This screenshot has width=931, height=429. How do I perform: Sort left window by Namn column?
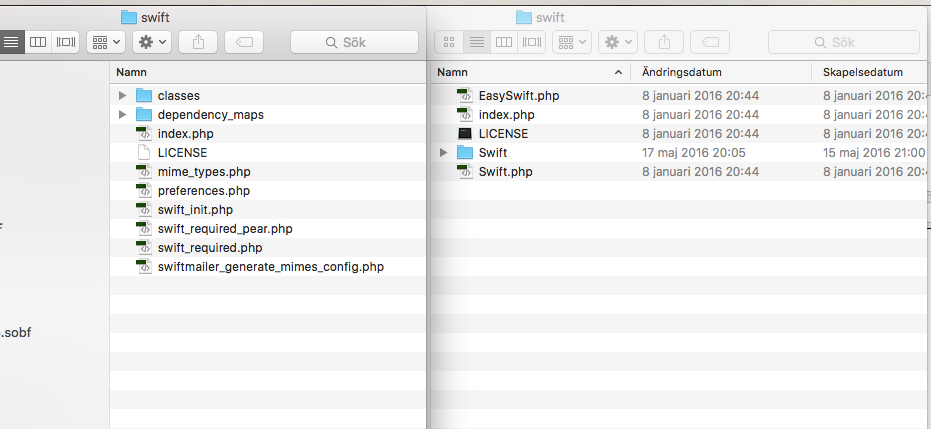(268, 72)
